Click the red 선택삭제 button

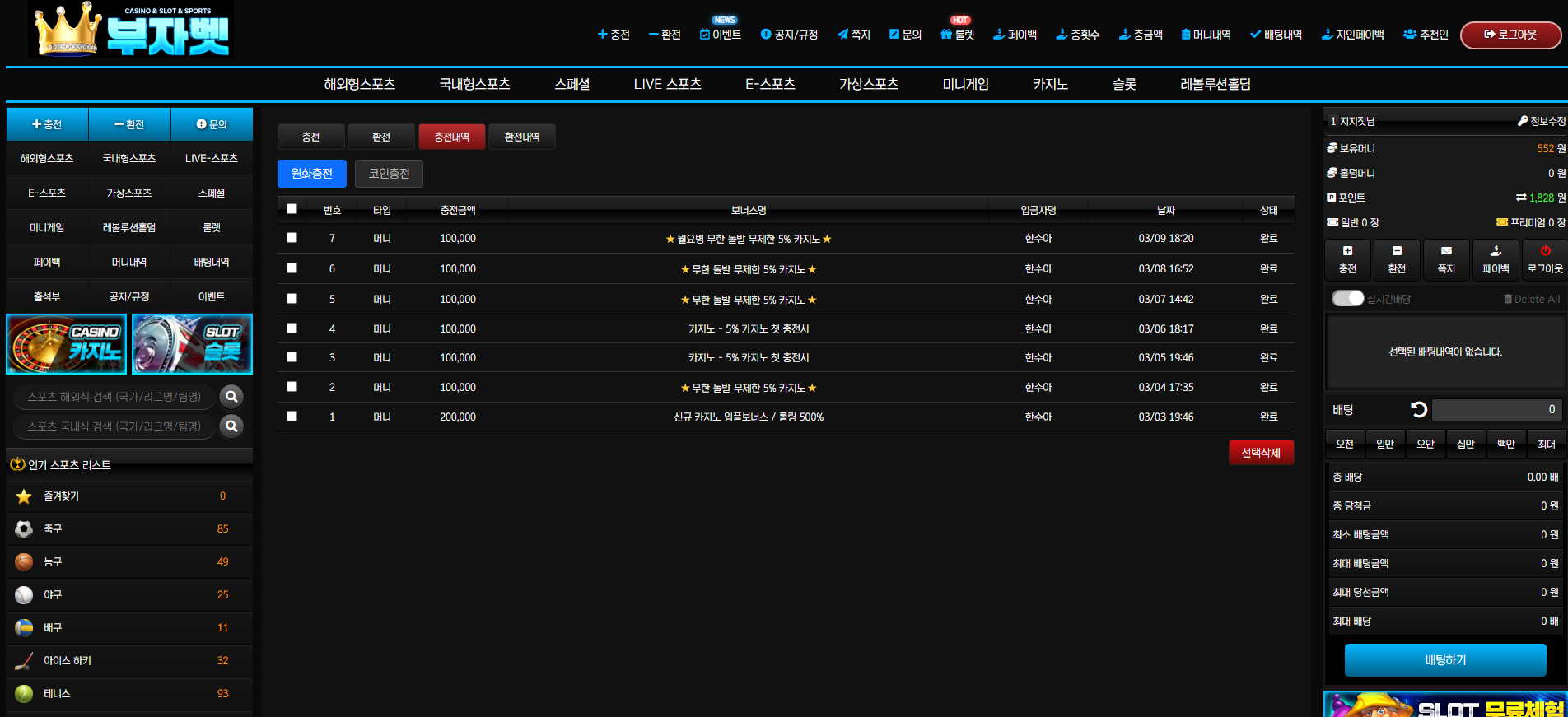coord(1261,453)
